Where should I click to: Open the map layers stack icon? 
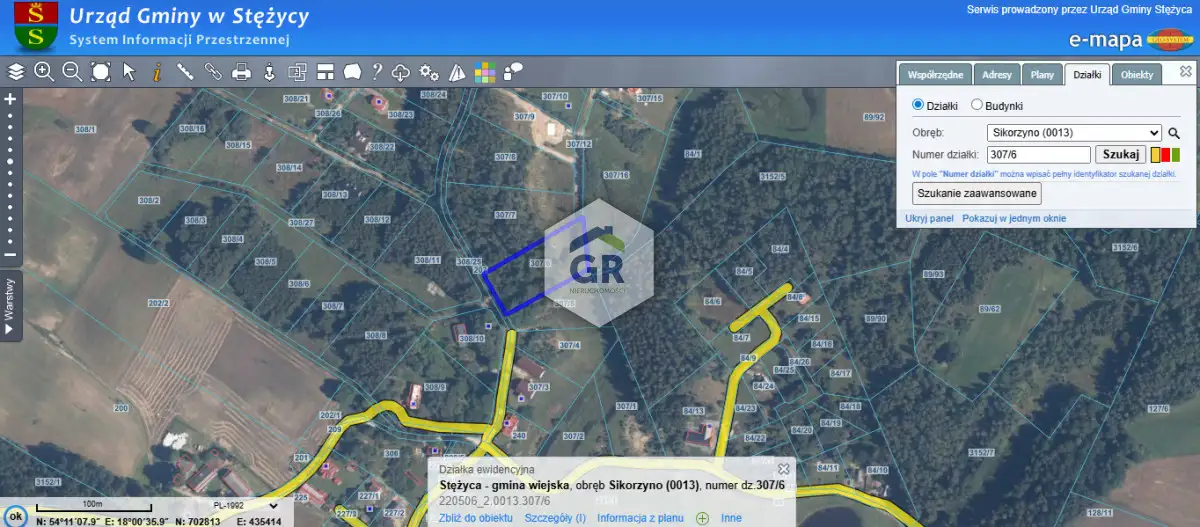pos(16,71)
